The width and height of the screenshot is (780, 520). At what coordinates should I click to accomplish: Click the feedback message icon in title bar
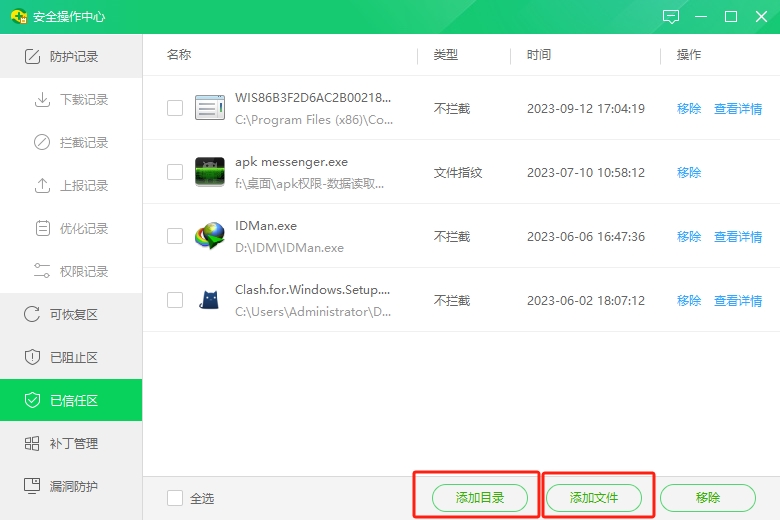(x=671, y=17)
